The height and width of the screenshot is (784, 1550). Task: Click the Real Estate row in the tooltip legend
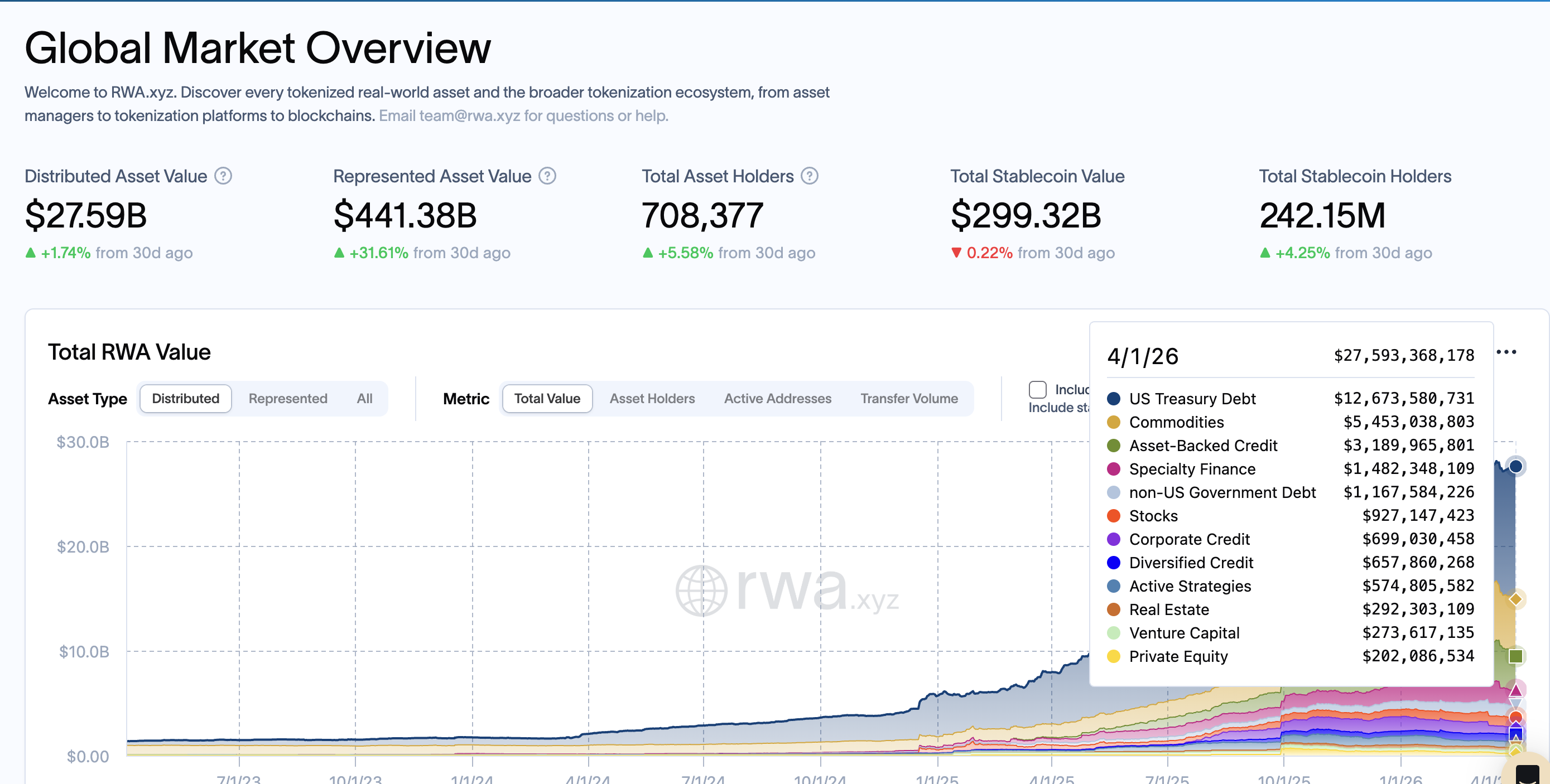(x=1168, y=609)
